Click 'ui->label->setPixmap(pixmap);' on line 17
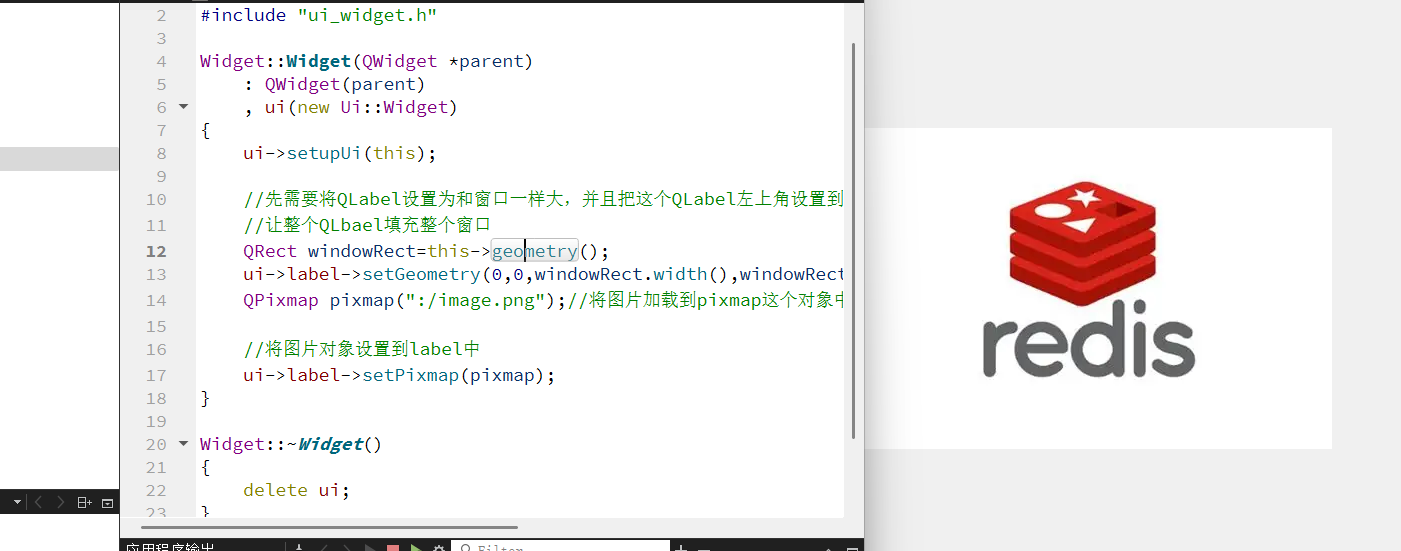The image size is (1401, 551). click(x=398, y=375)
